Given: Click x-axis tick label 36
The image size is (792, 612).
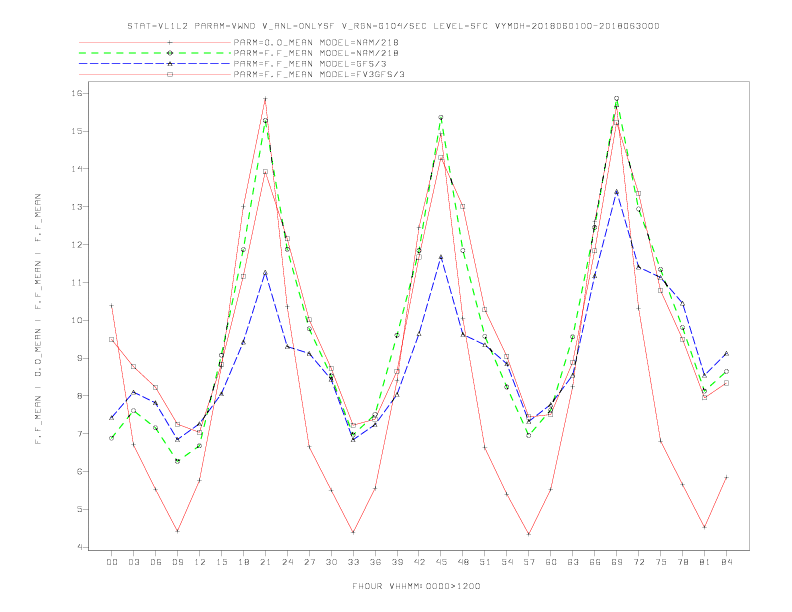Looking at the screenshot, I should pyautogui.click(x=375, y=562).
